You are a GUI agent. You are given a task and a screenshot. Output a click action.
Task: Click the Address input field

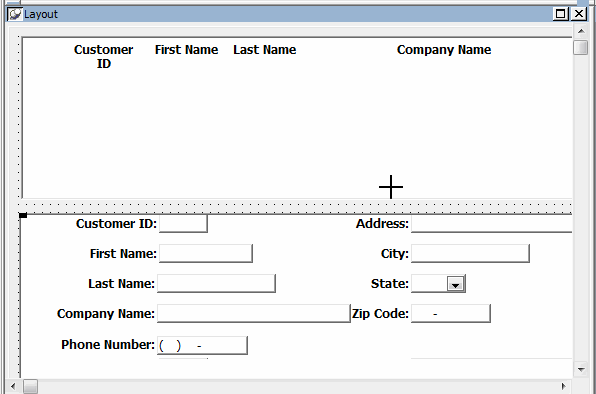(491, 223)
